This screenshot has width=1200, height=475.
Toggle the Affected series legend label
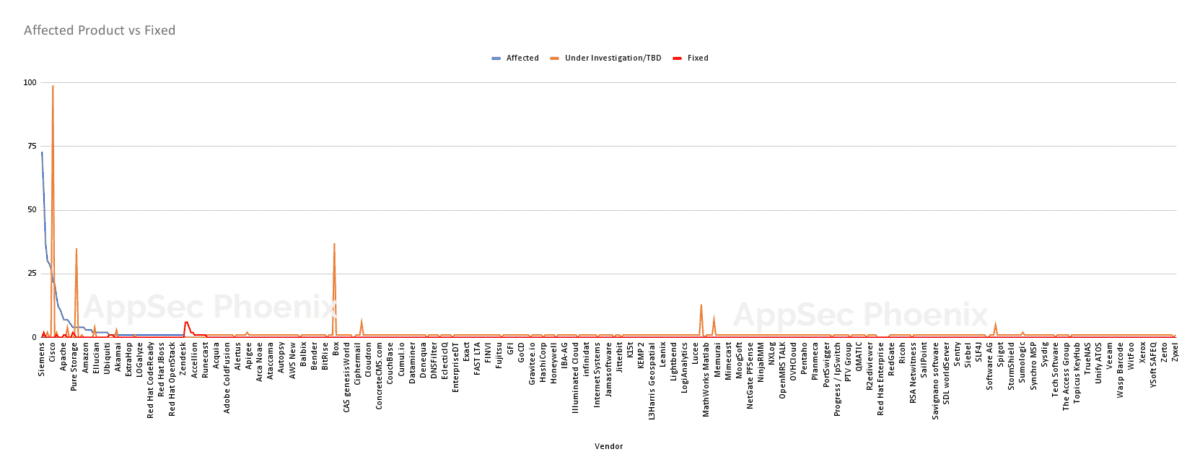[x=522, y=58]
